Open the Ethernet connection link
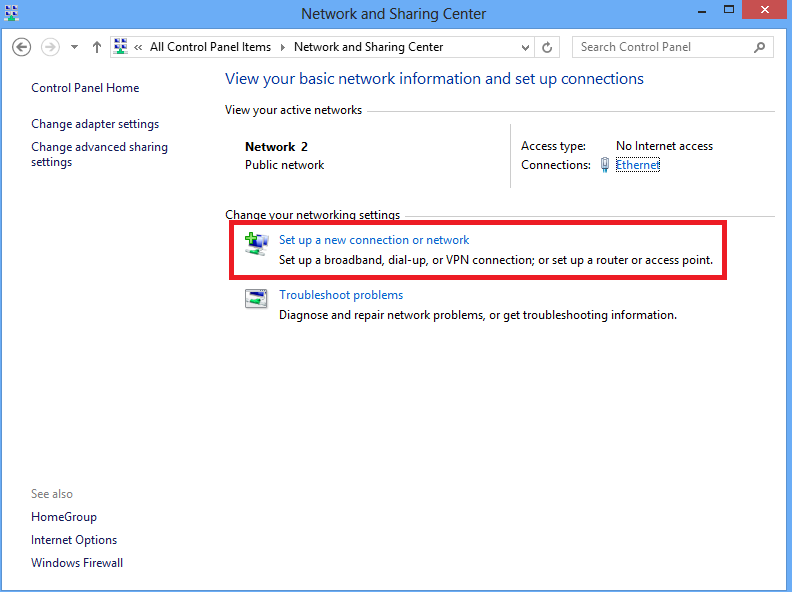 point(637,165)
